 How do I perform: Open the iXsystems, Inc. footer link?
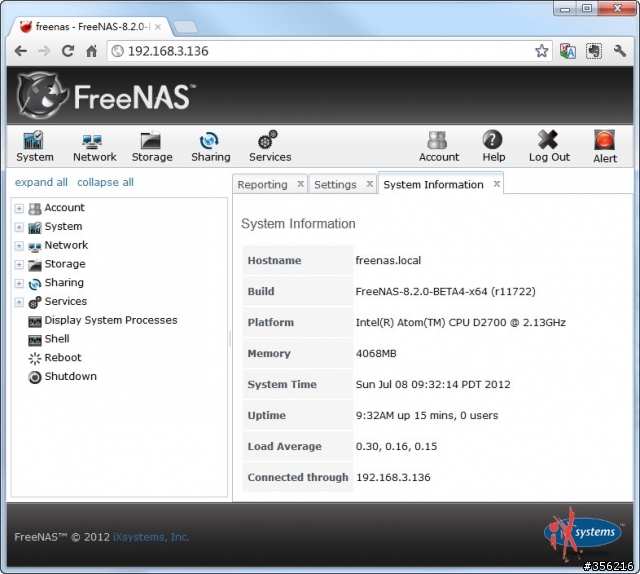tap(151, 537)
